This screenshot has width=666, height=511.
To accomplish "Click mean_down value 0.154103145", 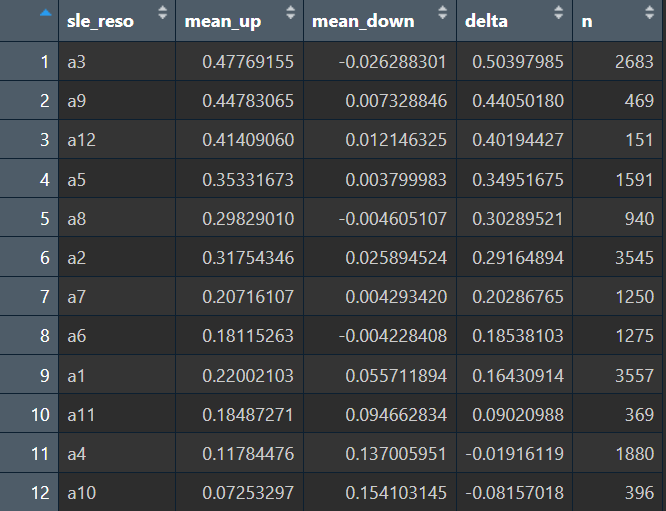I will (396, 493).
